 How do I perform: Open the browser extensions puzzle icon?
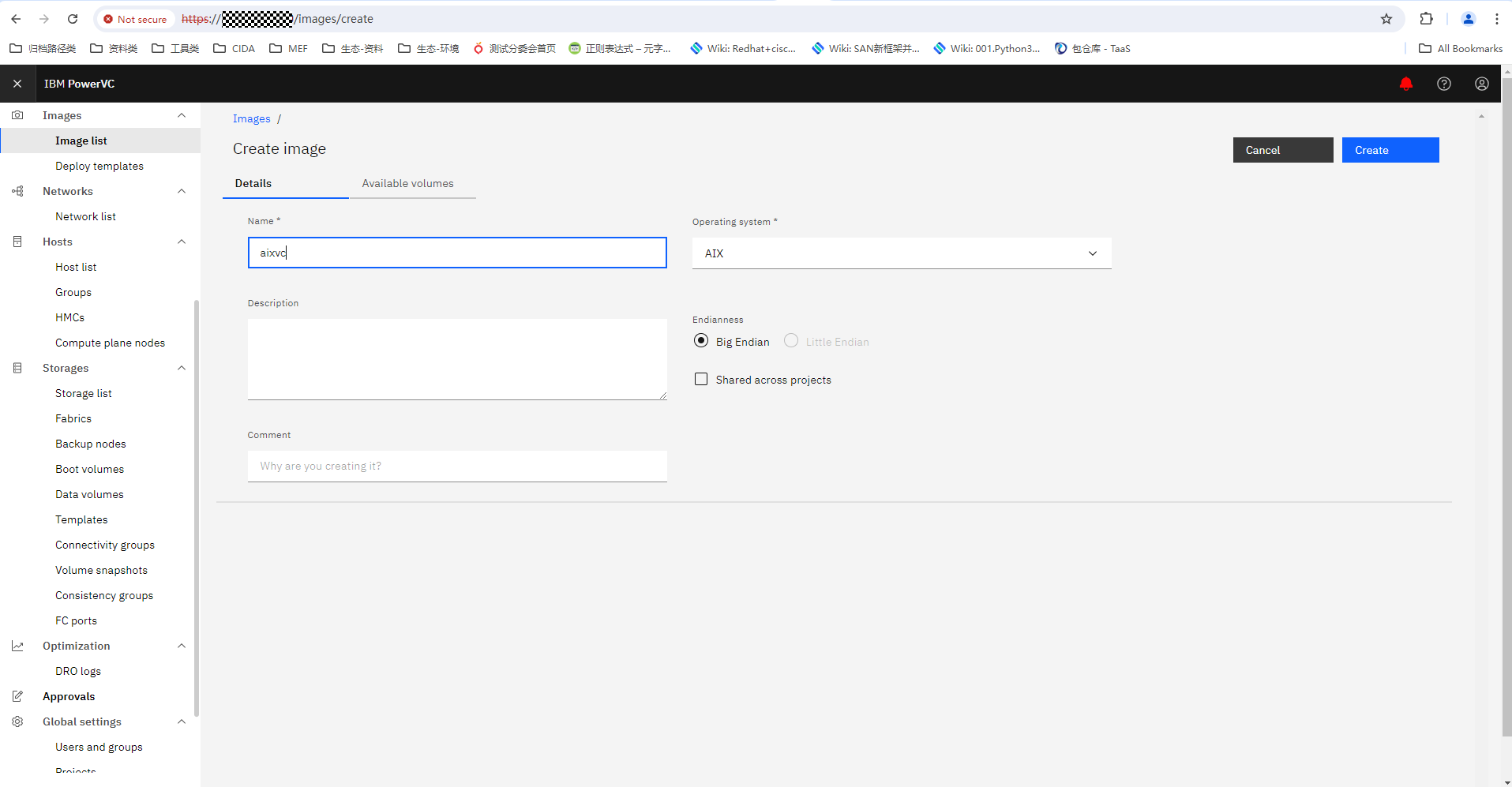[x=1426, y=19]
